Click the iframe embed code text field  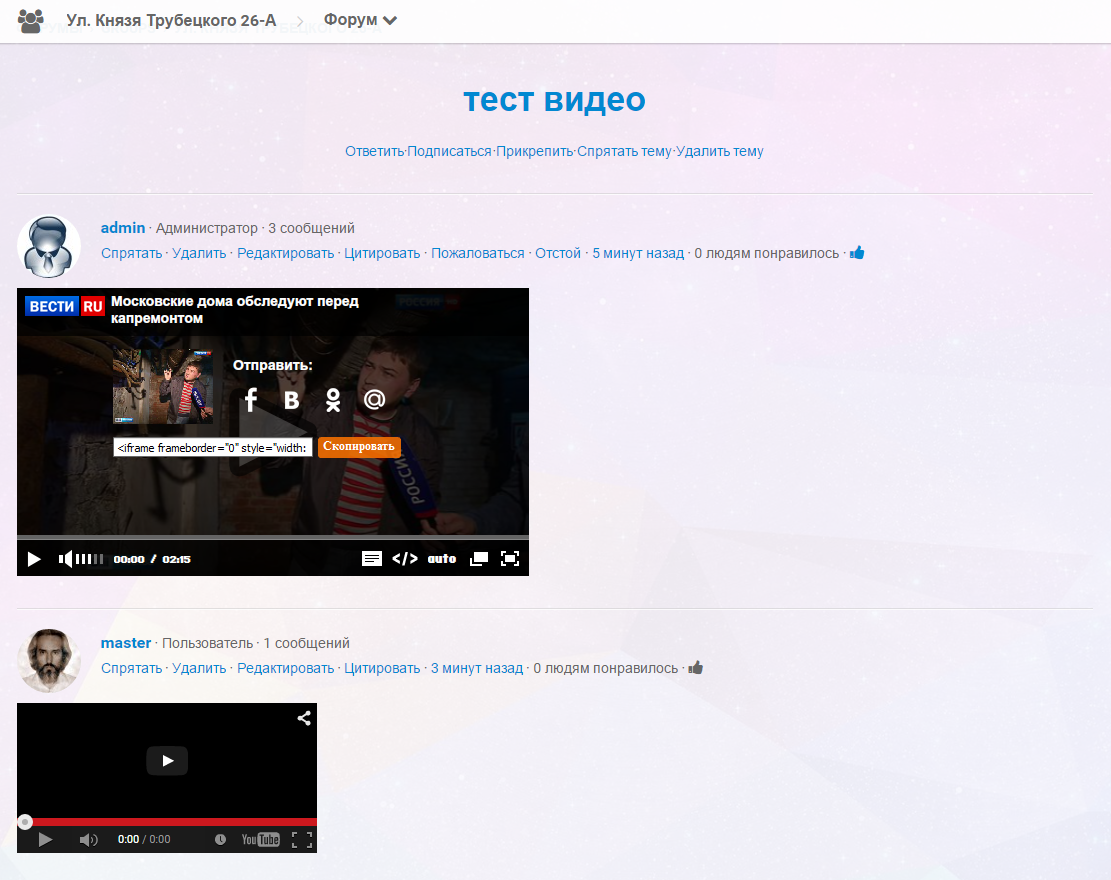pos(213,448)
